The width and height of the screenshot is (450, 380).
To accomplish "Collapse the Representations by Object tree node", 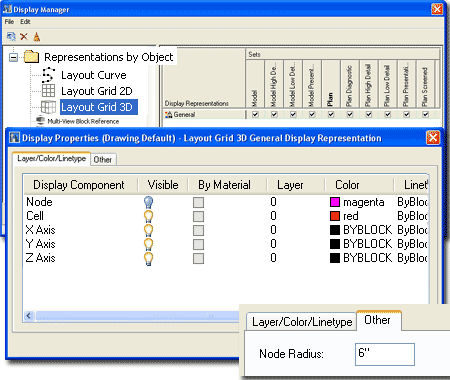I will tap(13, 57).
